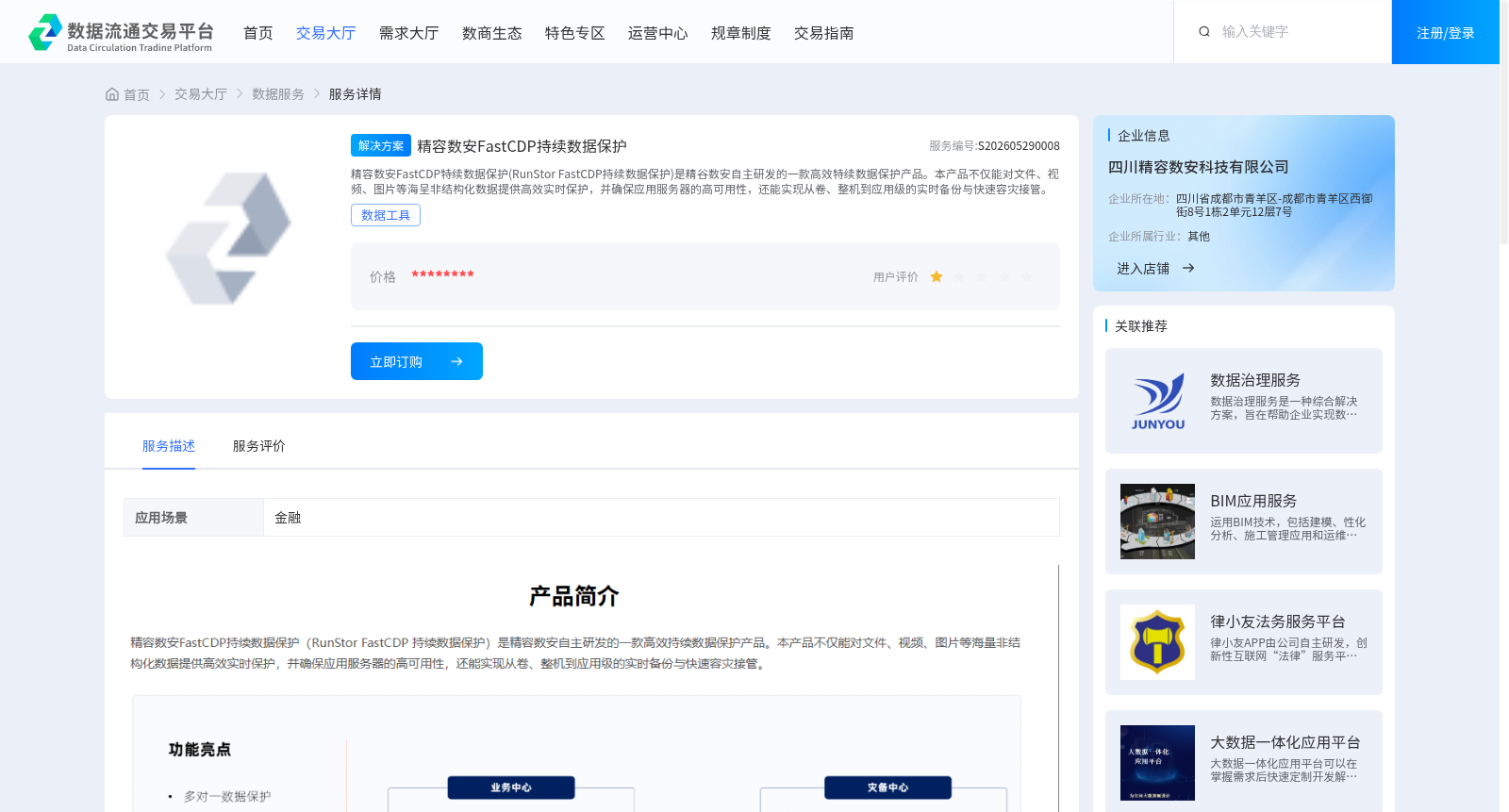Open the 律小友 shield logo thumbnail
Viewport: 1509px width, 812px height.
[x=1158, y=642]
